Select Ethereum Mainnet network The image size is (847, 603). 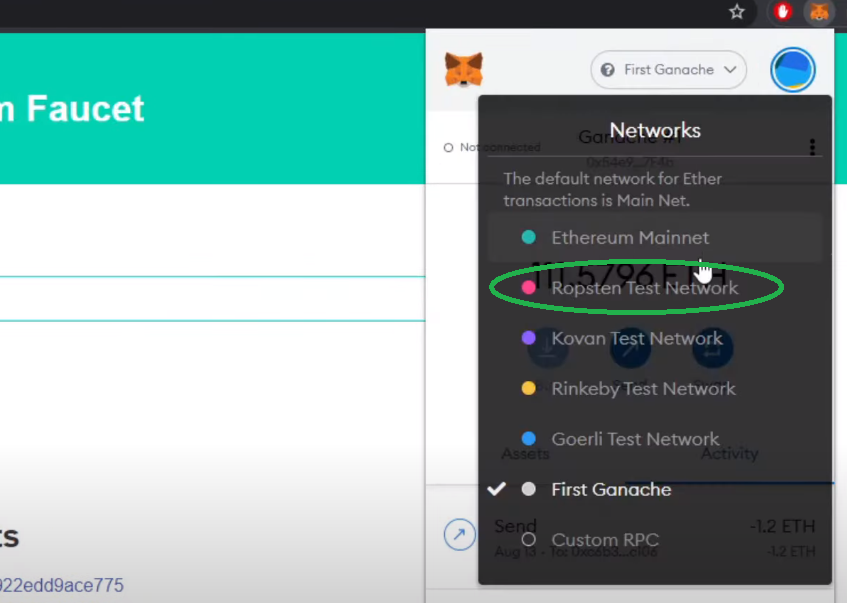[655, 238]
